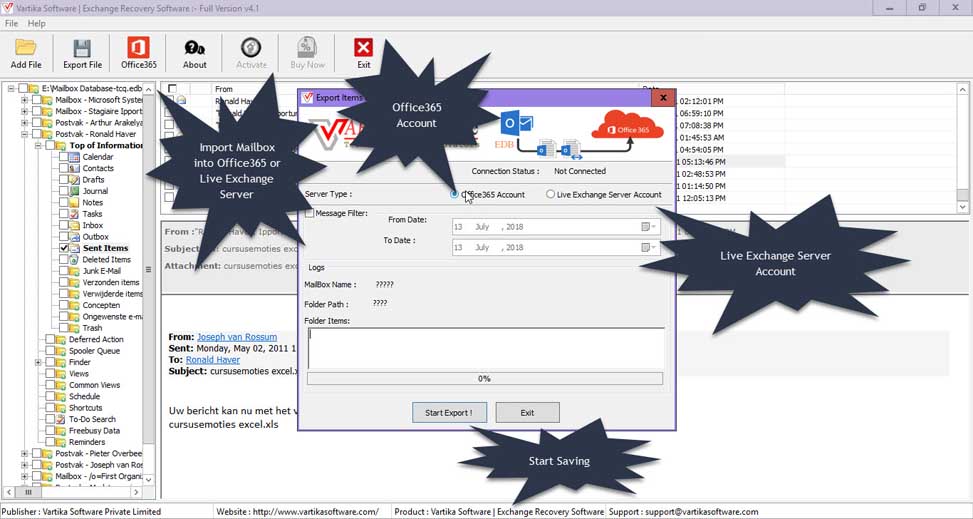Click the 0% export progress bar
The width and height of the screenshot is (973, 519).
(485, 378)
